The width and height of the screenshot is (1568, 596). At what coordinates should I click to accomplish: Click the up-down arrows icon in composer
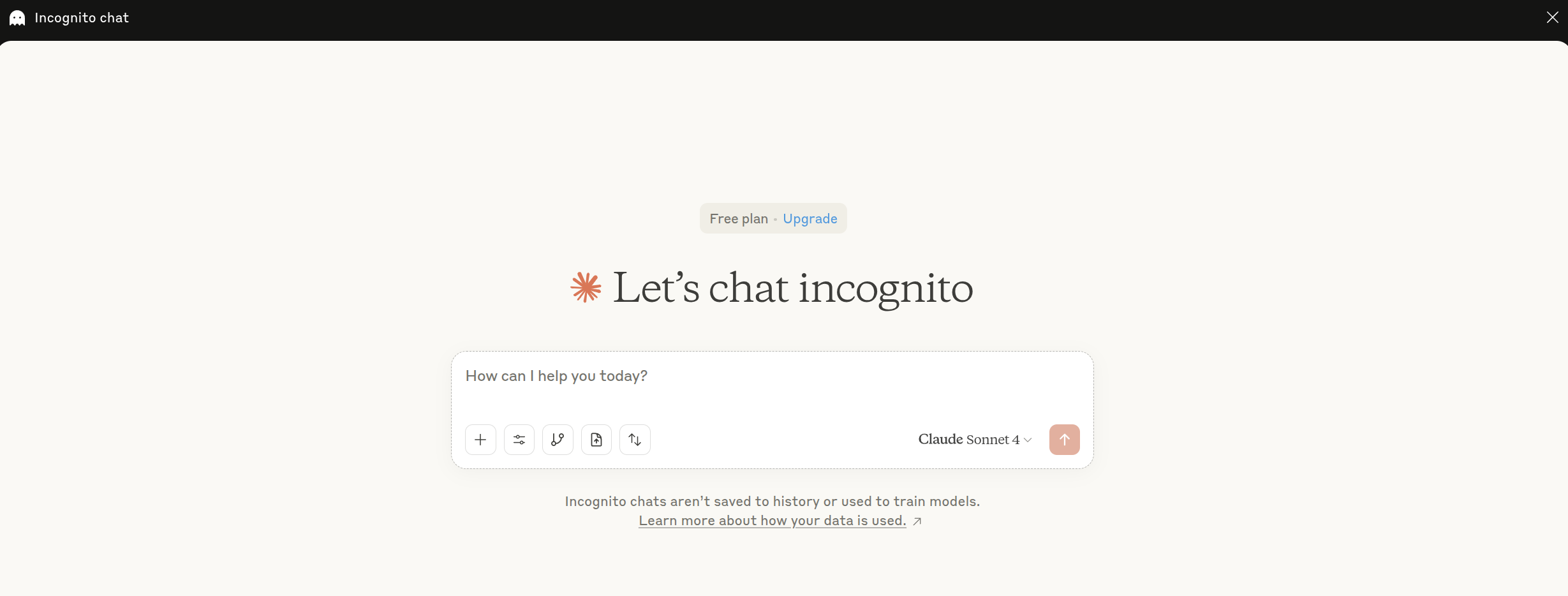click(x=635, y=440)
